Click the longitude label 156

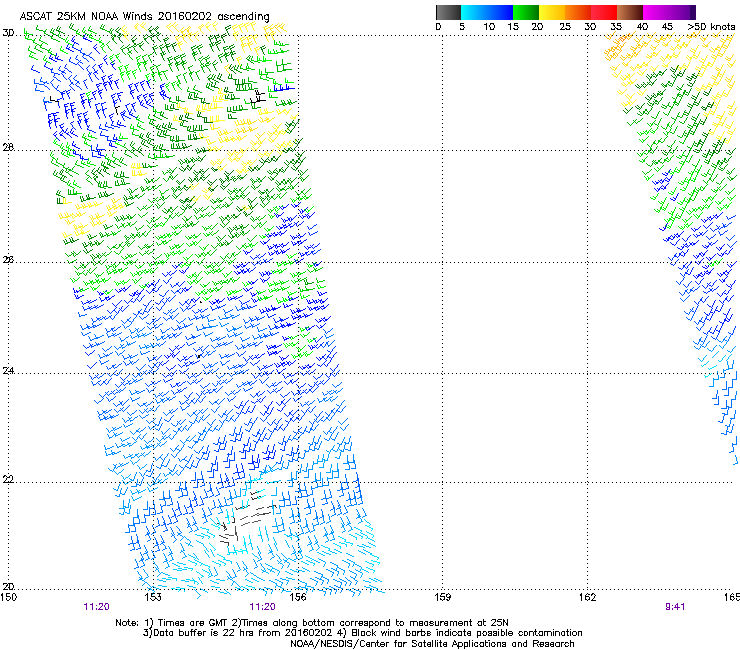click(298, 597)
